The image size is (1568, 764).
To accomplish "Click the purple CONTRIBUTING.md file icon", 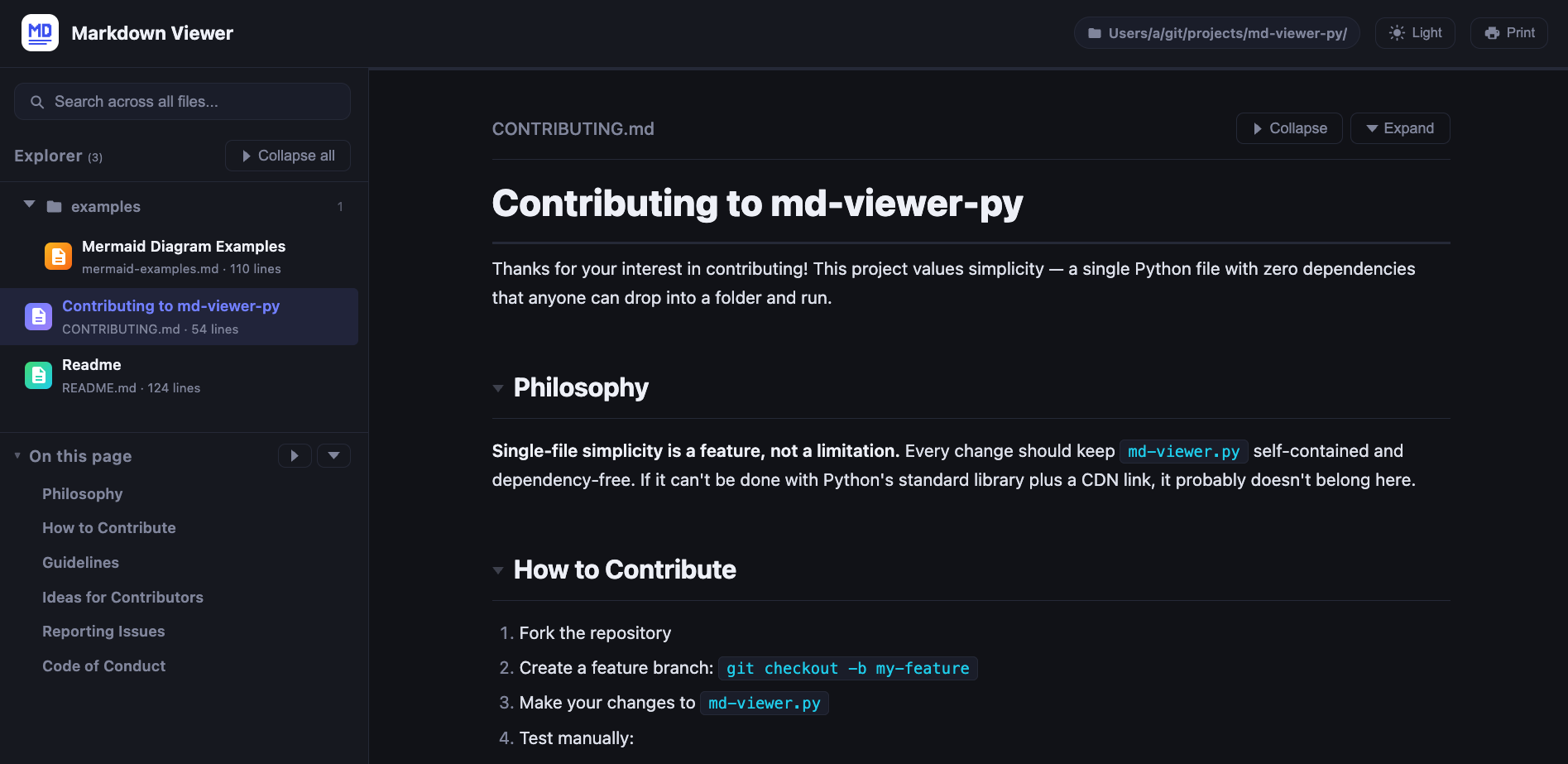I will 38,315.
